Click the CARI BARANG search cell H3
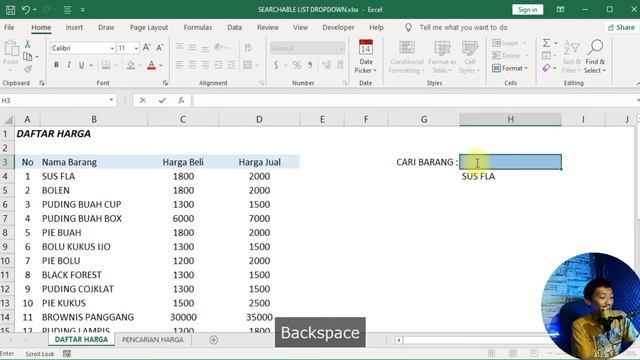Viewport: 640px width, 360px height. click(510, 162)
